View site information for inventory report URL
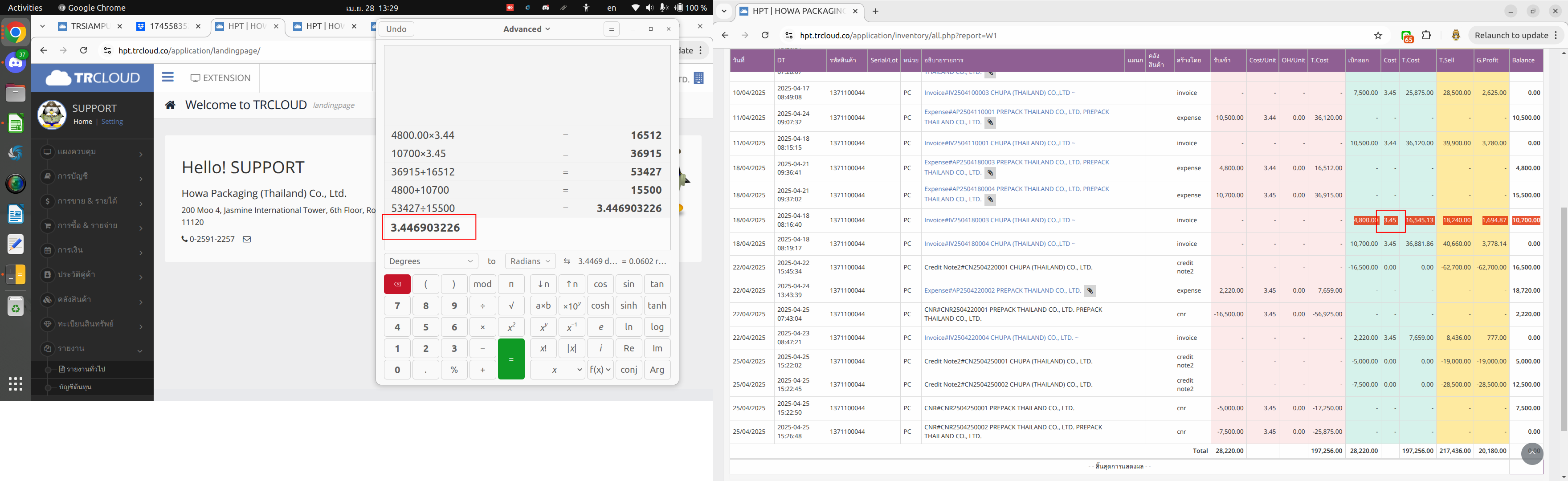 click(788, 35)
